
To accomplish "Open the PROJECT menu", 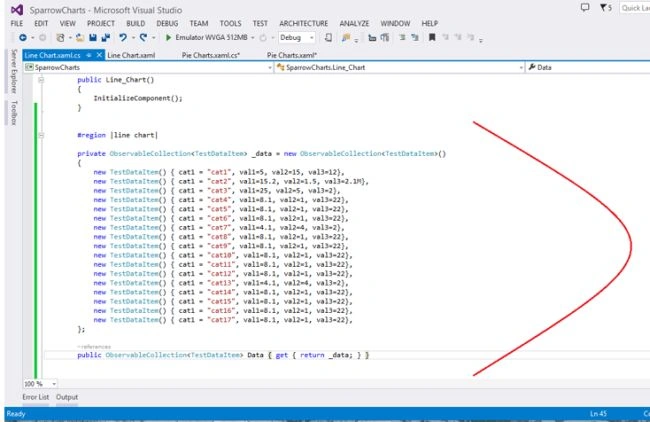I will pyautogui.click(x=101, y=24).
